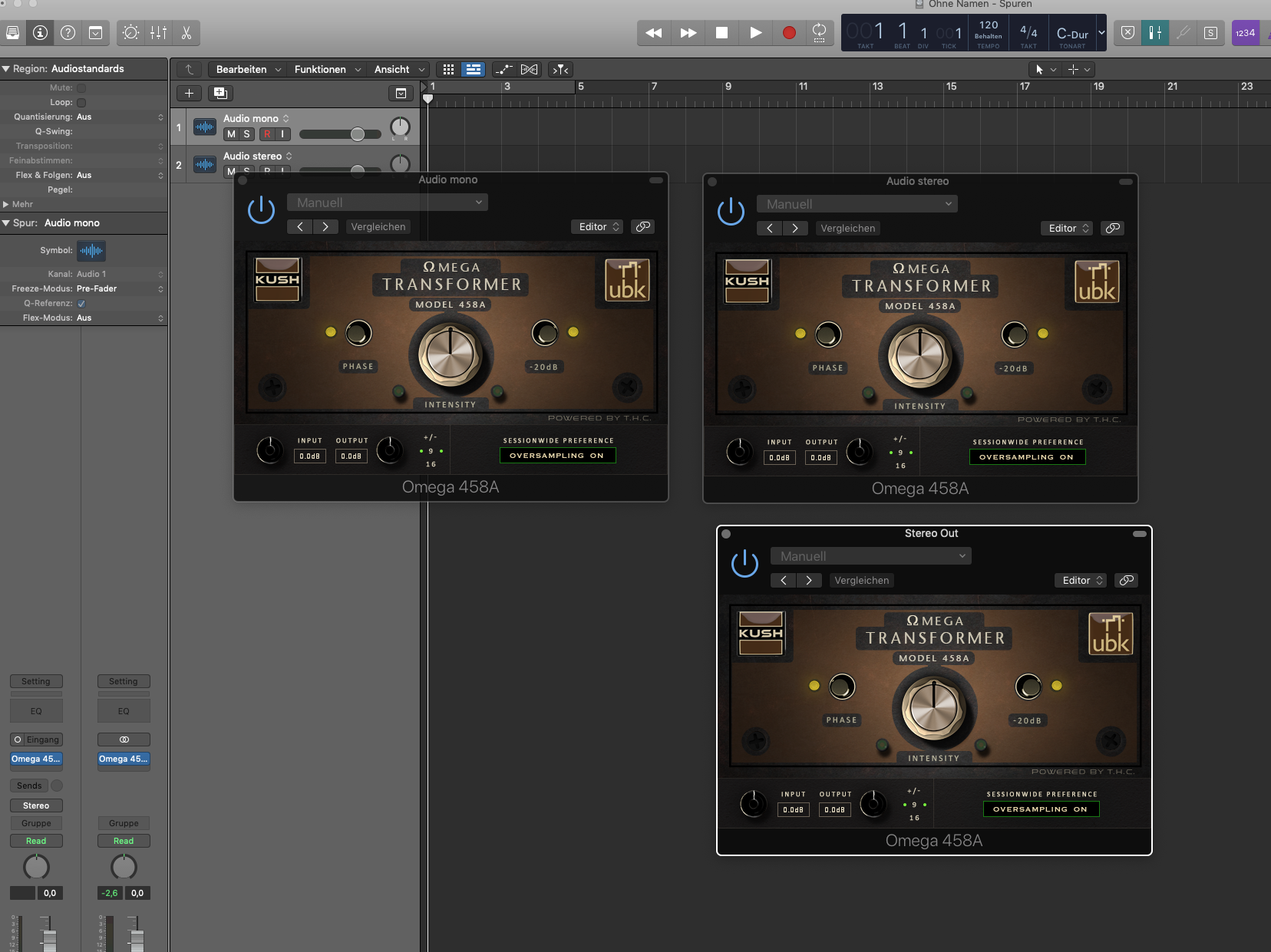Enable the Loop checkbox in Region inspector
1271x952 pixels.
click(81, 102)
